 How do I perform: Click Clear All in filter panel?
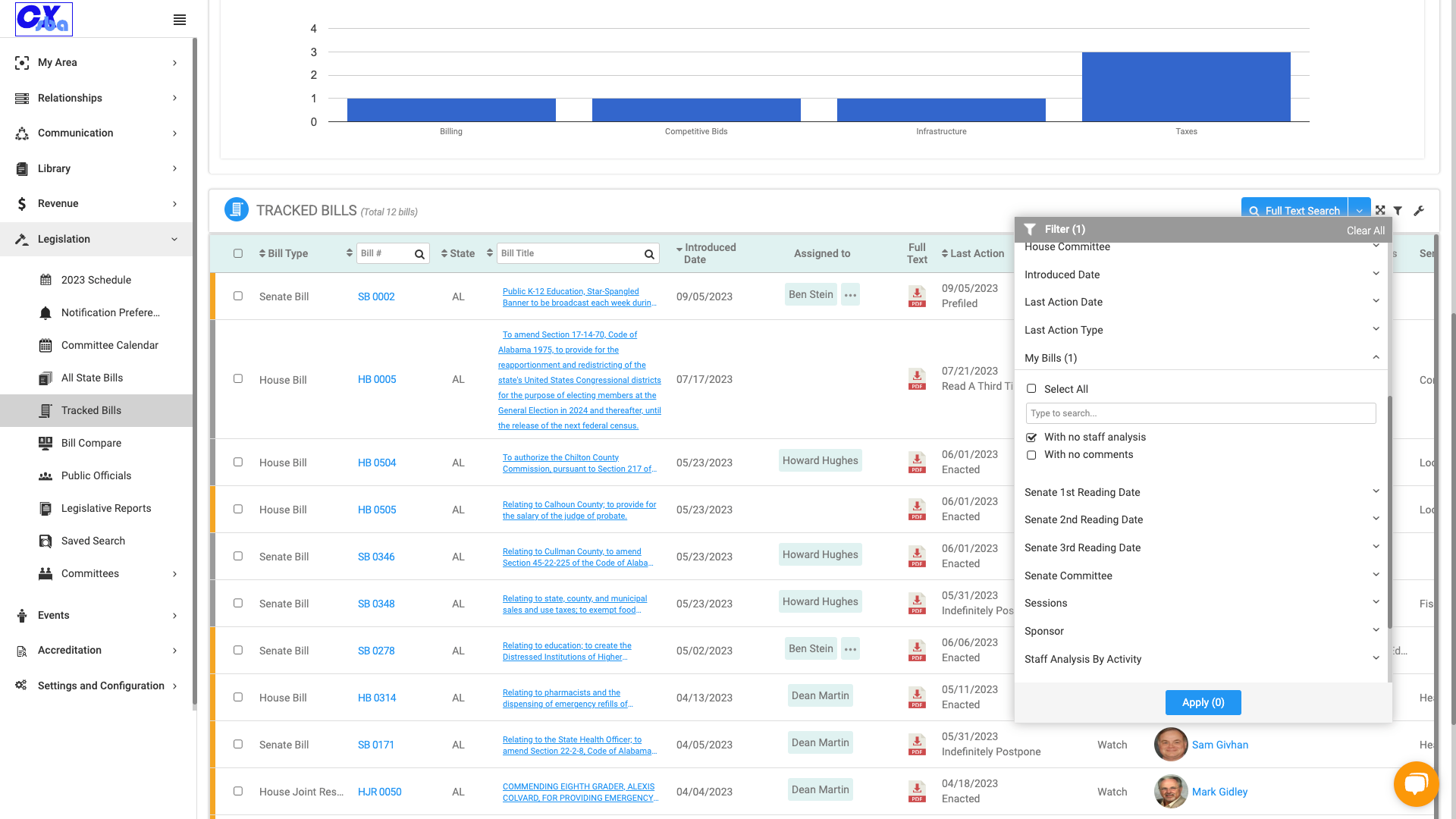click(x=1365, y=231)
